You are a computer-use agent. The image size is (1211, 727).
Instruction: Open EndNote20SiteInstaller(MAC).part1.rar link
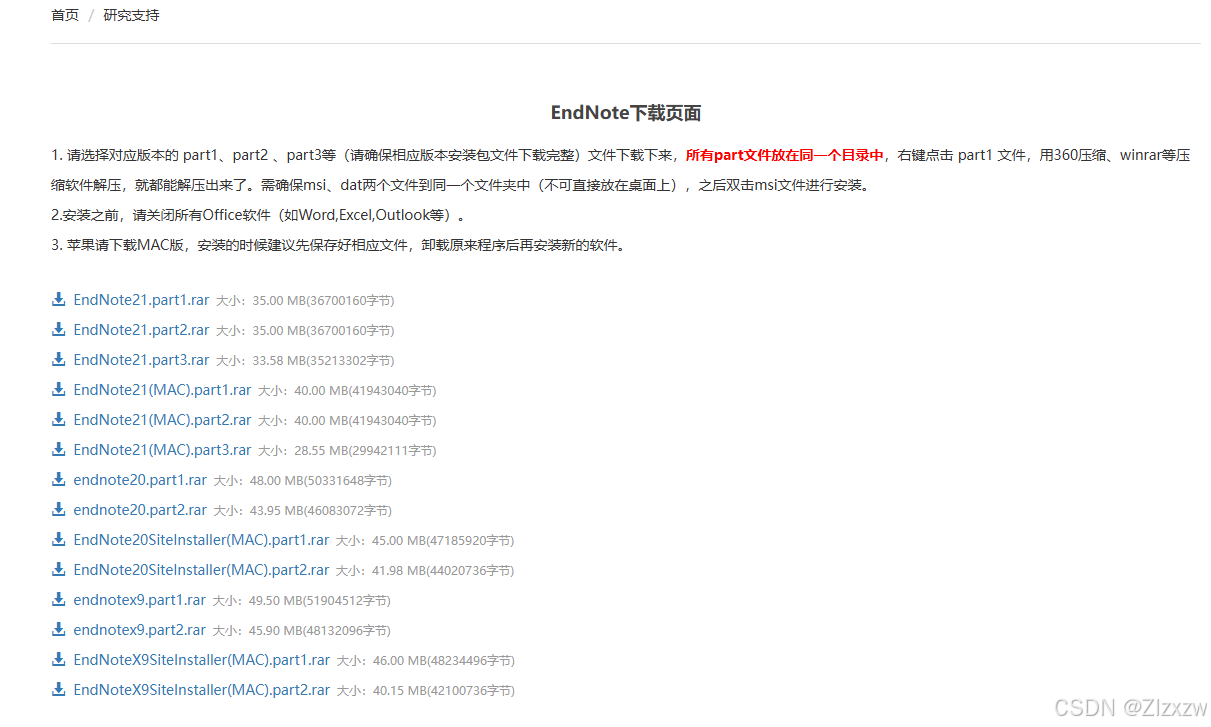(x=201, y=540)
